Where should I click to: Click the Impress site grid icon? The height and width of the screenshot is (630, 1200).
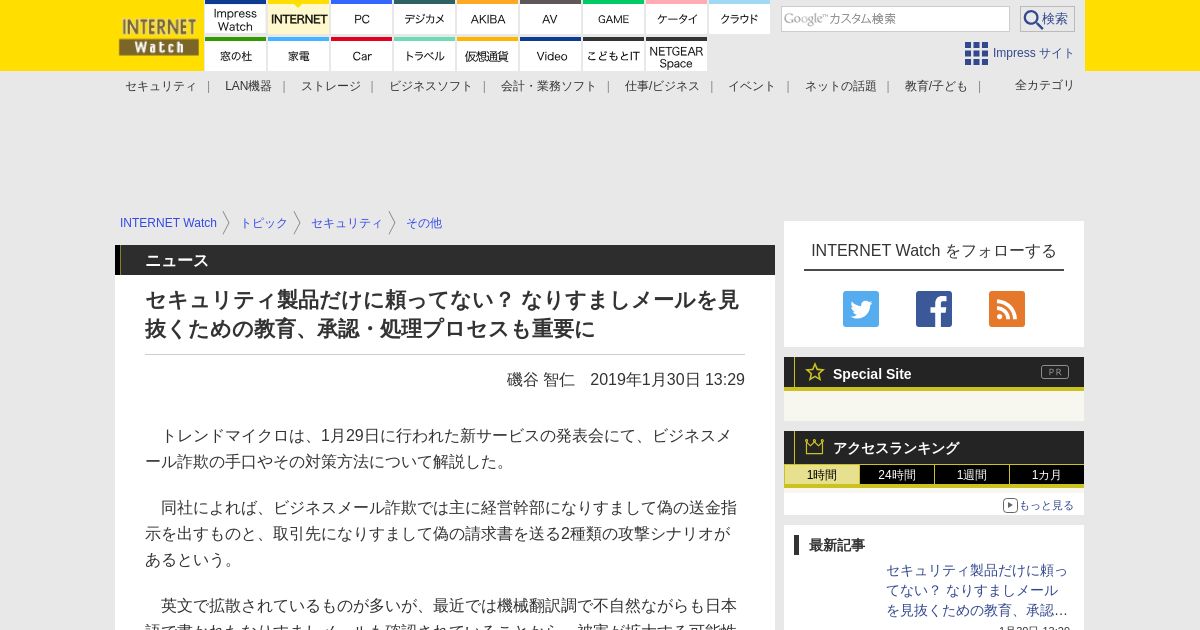point(976,53)
